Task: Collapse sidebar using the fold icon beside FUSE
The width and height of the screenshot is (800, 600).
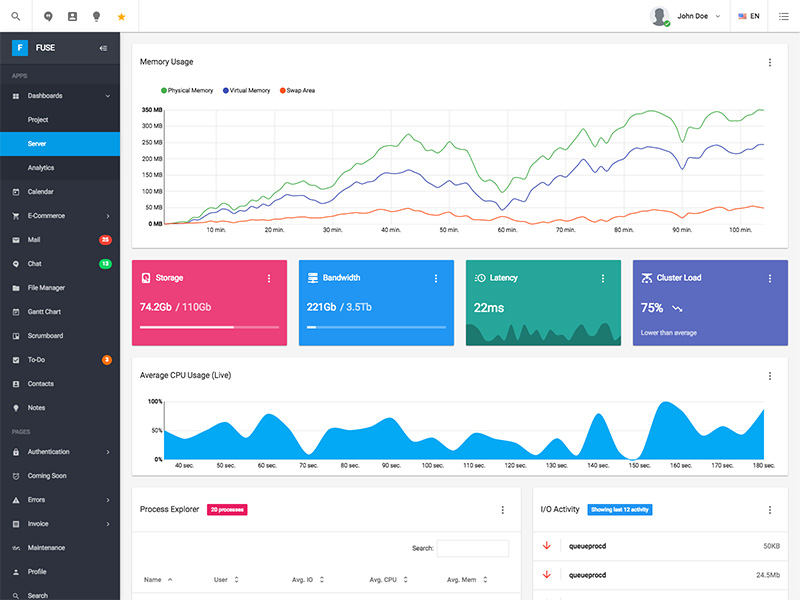Action: pos(103,48)
